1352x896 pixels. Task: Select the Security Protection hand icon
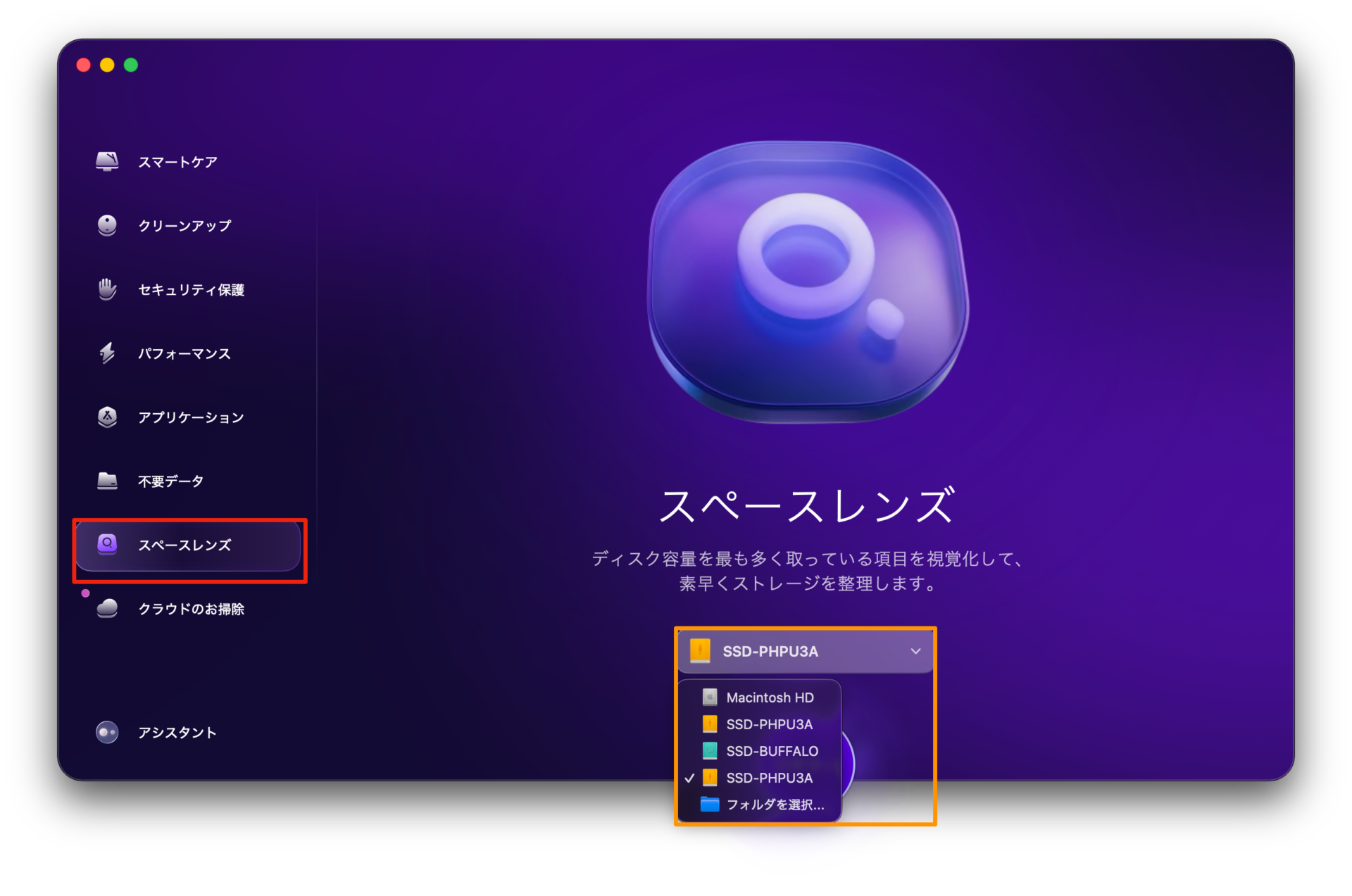pyautogui.click(x=107, y=289)
